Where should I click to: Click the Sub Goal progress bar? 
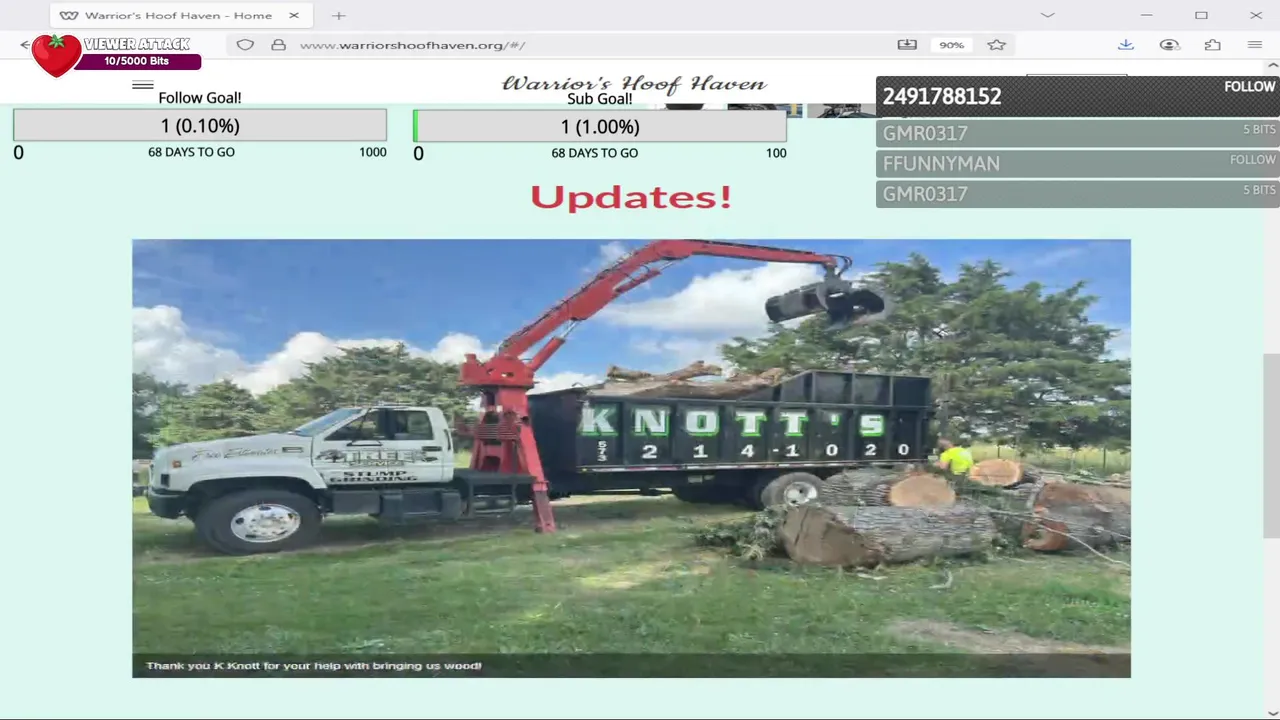click(600, 126)
